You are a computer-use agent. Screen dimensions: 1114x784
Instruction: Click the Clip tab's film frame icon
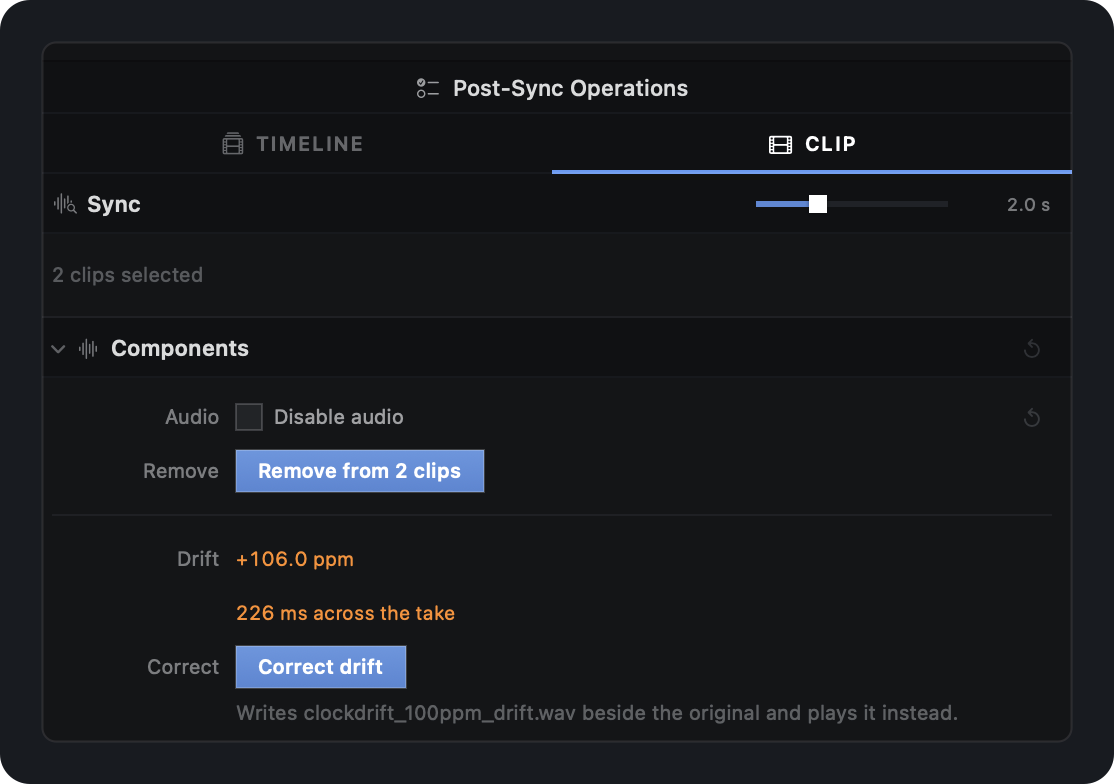coord(780,145)
